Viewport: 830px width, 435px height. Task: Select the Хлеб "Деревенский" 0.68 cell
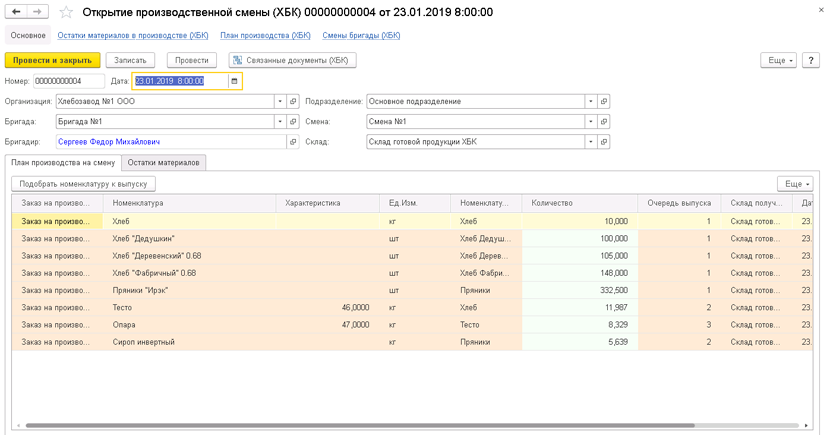tap(190, 256)
